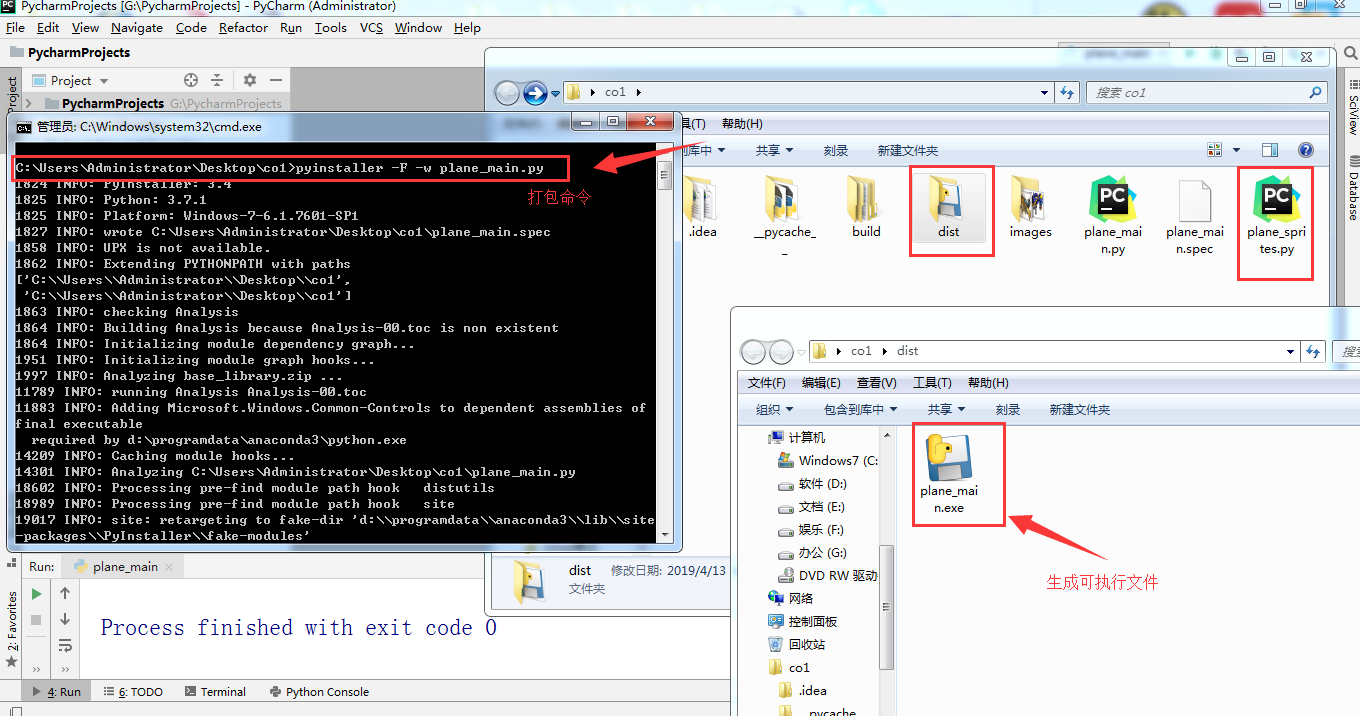Hide the Project tool window
Viewport: 1360px width, 716px height.
tap(276, 80)
